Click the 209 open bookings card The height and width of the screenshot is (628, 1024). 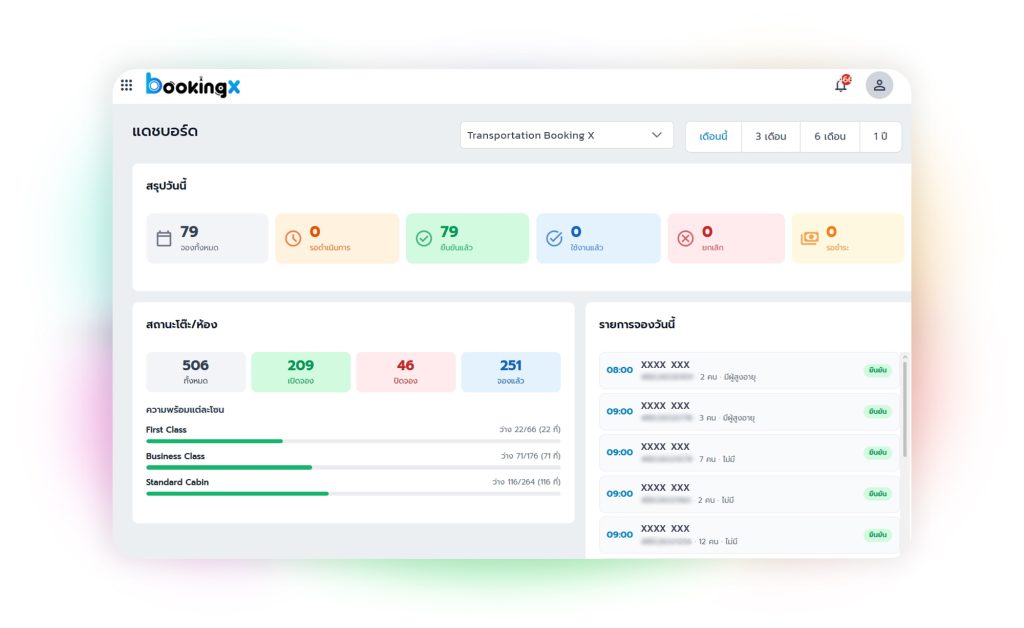[301, 372]
